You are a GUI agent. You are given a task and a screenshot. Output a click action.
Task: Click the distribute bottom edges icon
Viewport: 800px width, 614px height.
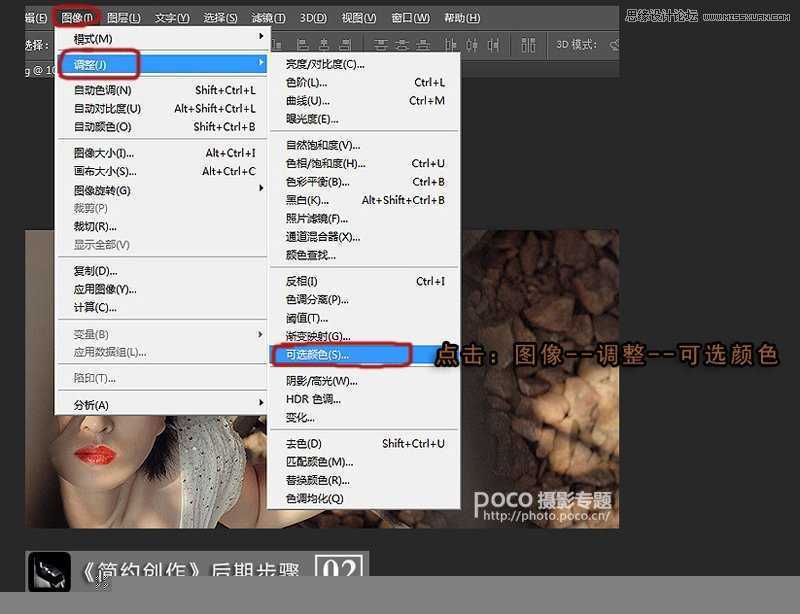[x=494, y=42]
